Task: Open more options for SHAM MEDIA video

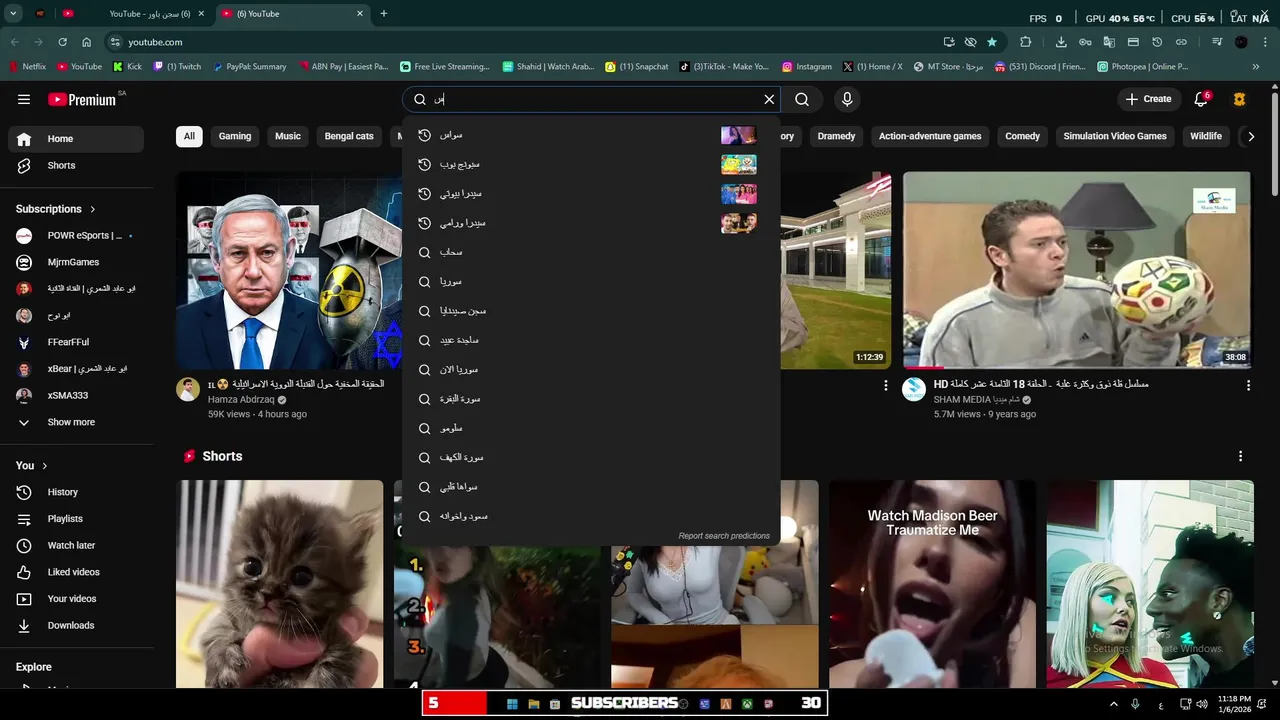Action: click(1248, 385)
